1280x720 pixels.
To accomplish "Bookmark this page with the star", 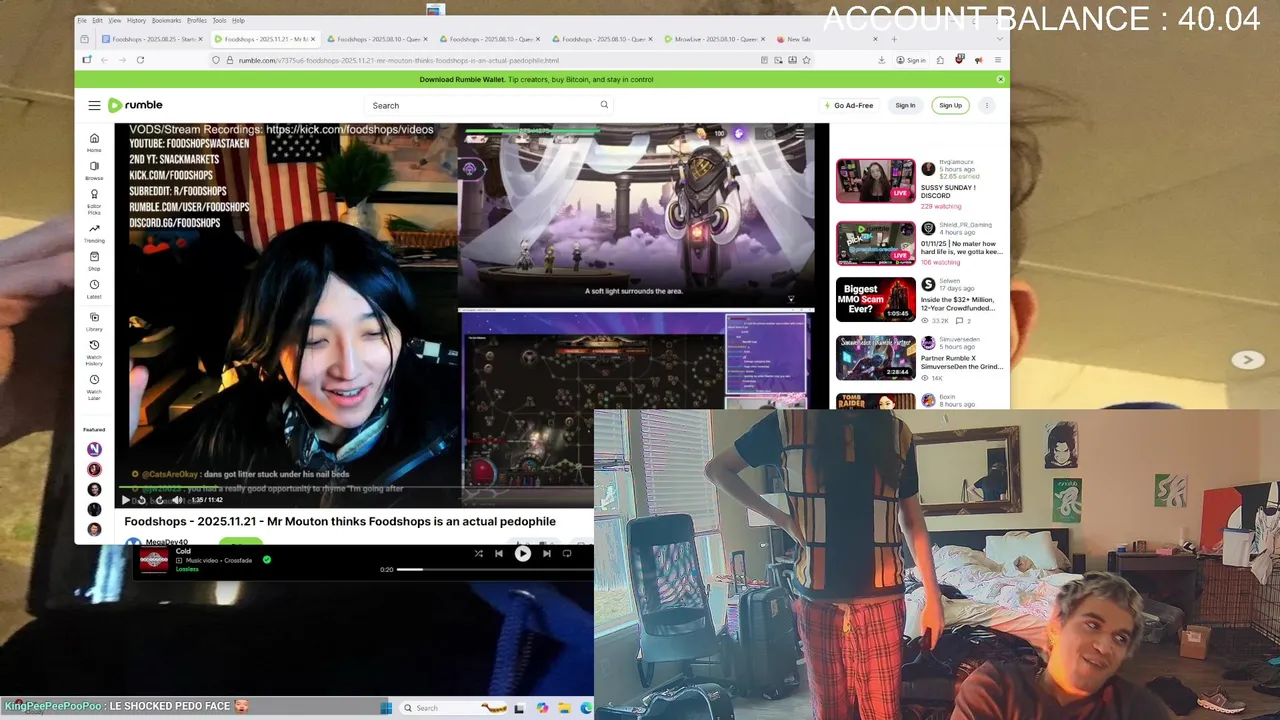I will [x=806, y=60].
